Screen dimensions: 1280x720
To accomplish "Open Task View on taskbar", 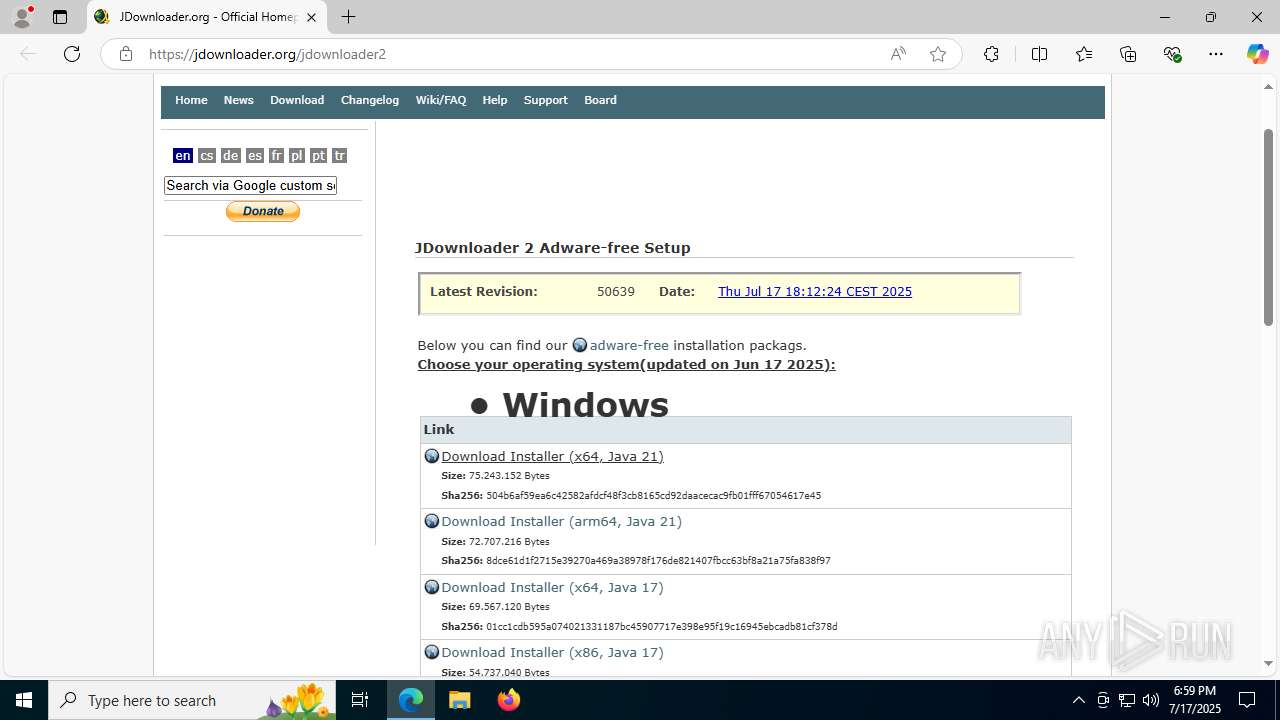I will (361, 700).
